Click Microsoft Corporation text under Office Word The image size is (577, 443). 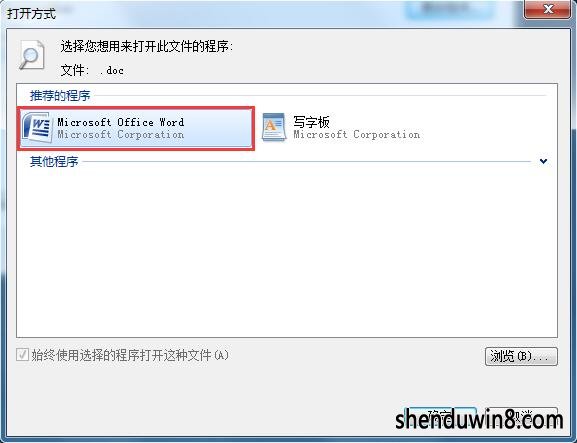coord(121,135)
